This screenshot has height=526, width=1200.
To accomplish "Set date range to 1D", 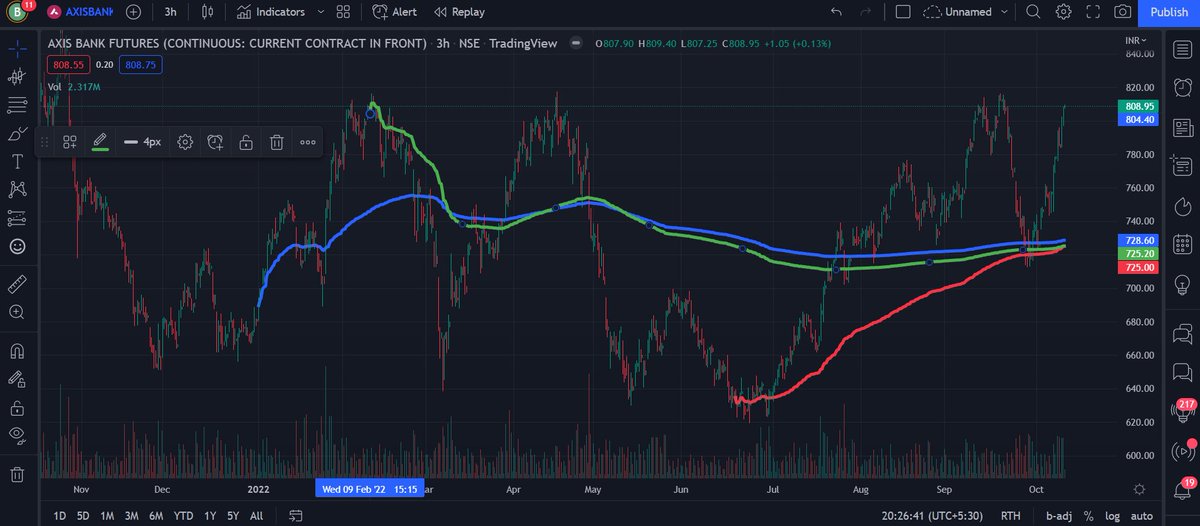I will coord(59,516).
